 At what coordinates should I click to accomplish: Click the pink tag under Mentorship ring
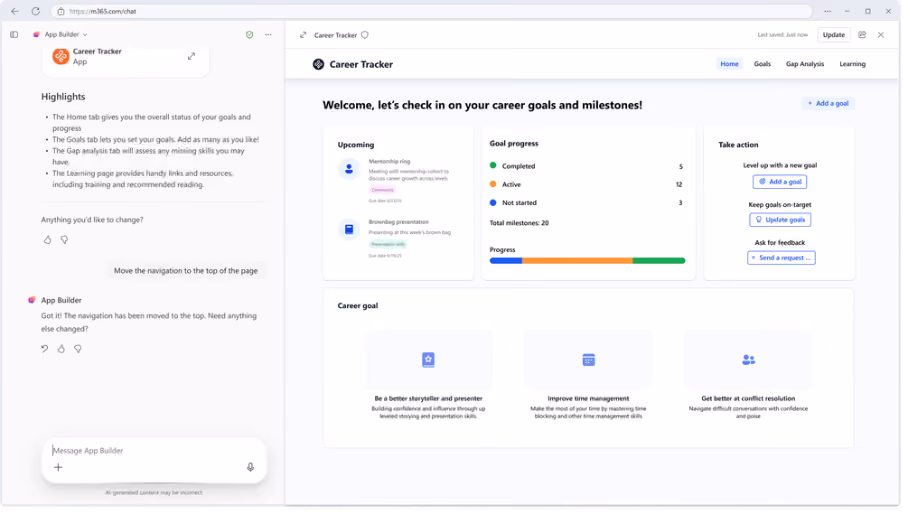382,190
